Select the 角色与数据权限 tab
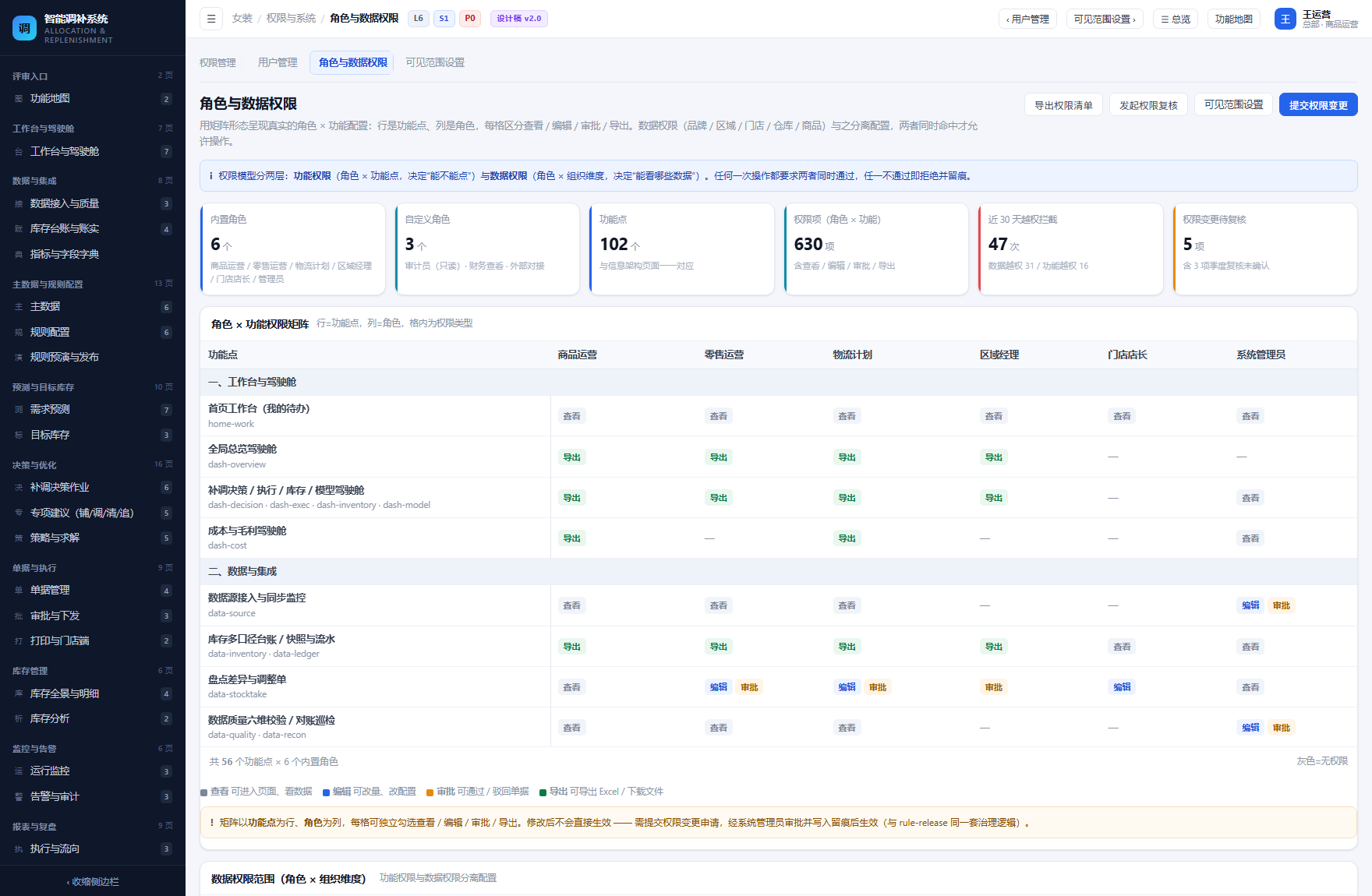The height and width of the screenshot is (896, 1372). 352,62
